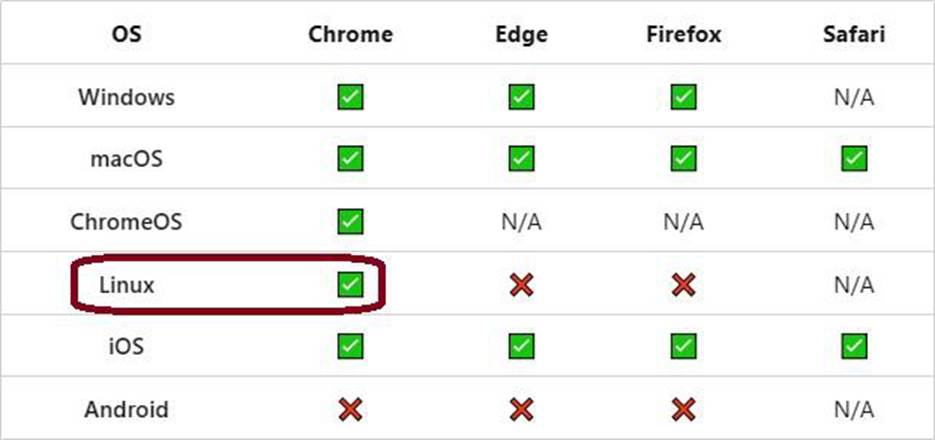Select the macOS Firefox checkmark box
The height and width of the screenshot is (440, 935).
point(683,159)
